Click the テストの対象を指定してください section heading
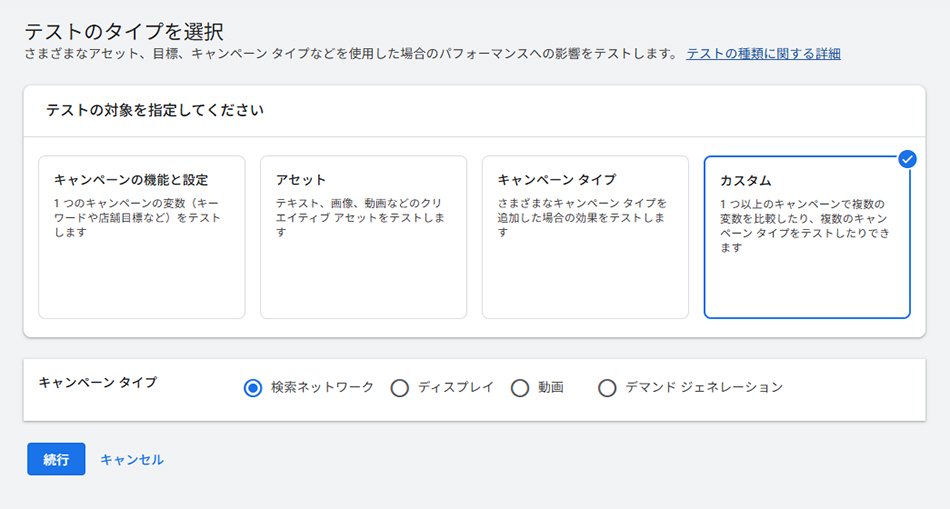 [x=155, y=111]
